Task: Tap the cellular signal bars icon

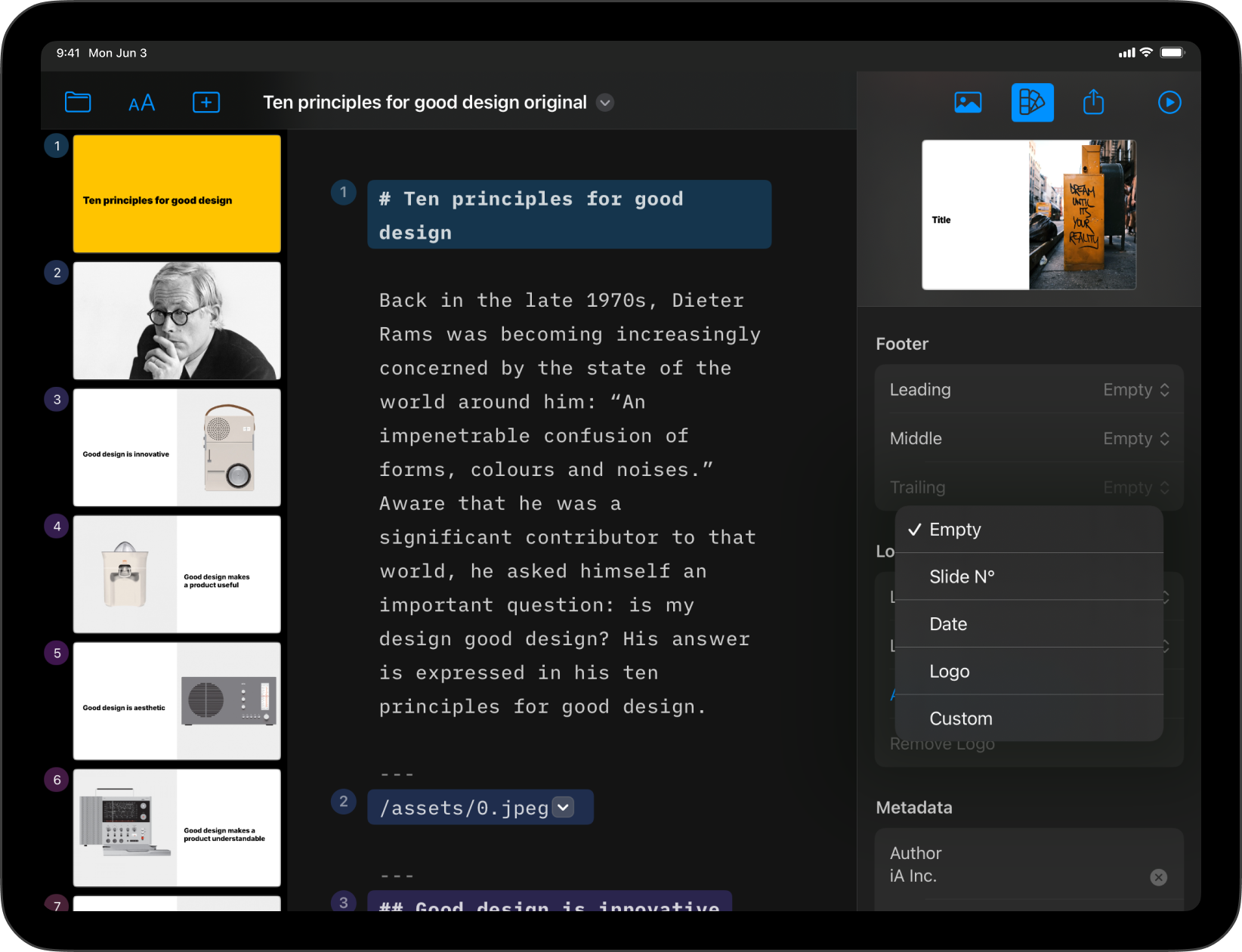Action: 1126,53
